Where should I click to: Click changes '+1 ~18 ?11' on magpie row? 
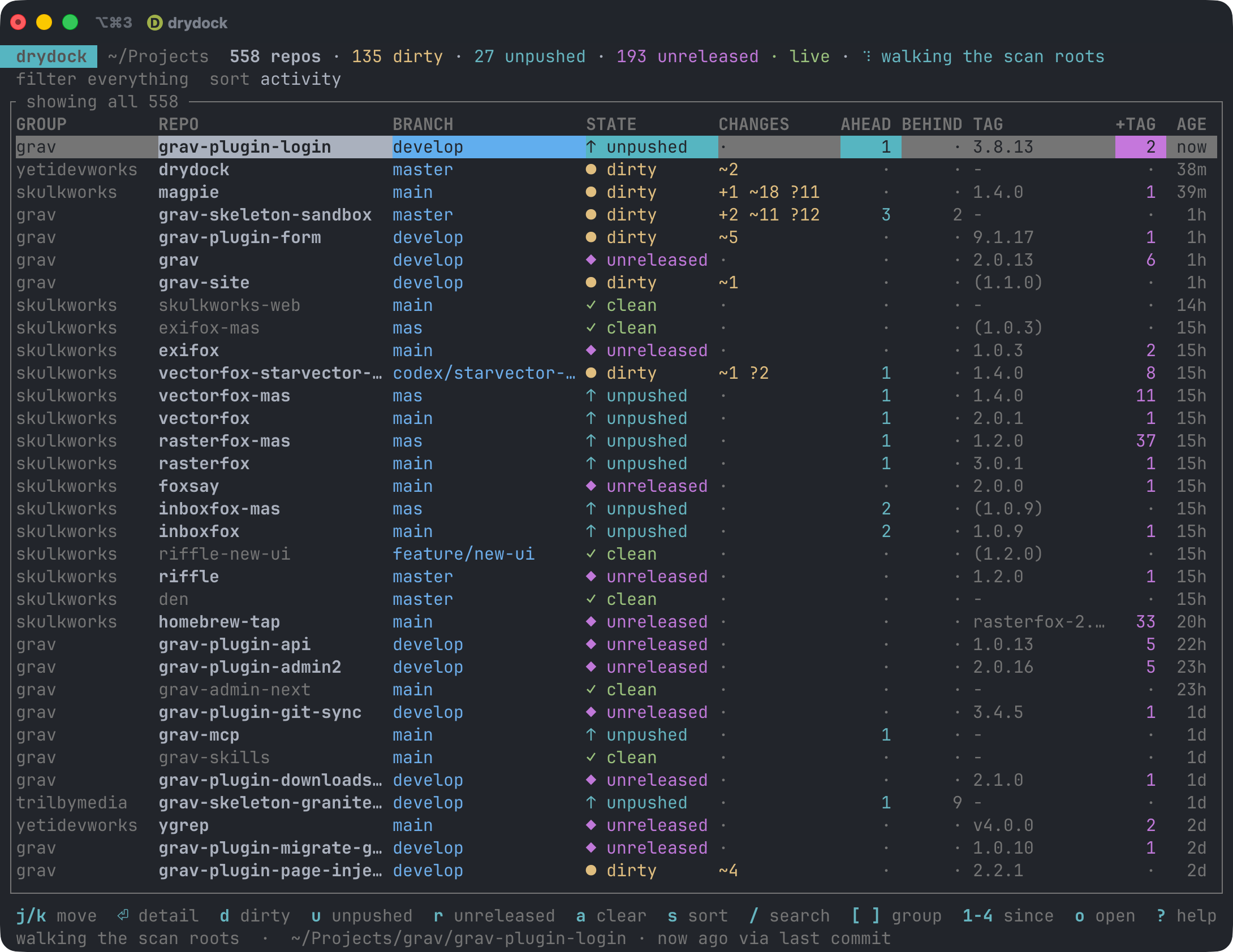(769, 192)
